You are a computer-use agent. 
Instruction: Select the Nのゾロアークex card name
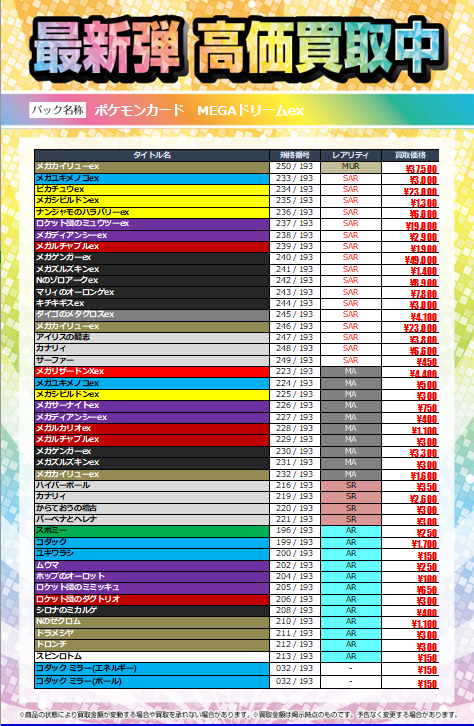(67, 281)
